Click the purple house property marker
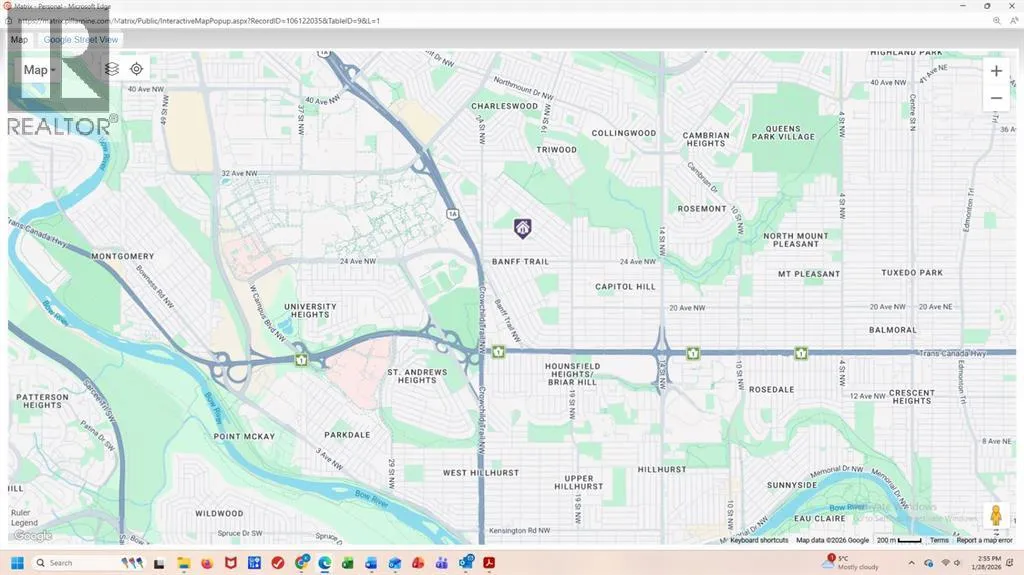 click(522, 229)
